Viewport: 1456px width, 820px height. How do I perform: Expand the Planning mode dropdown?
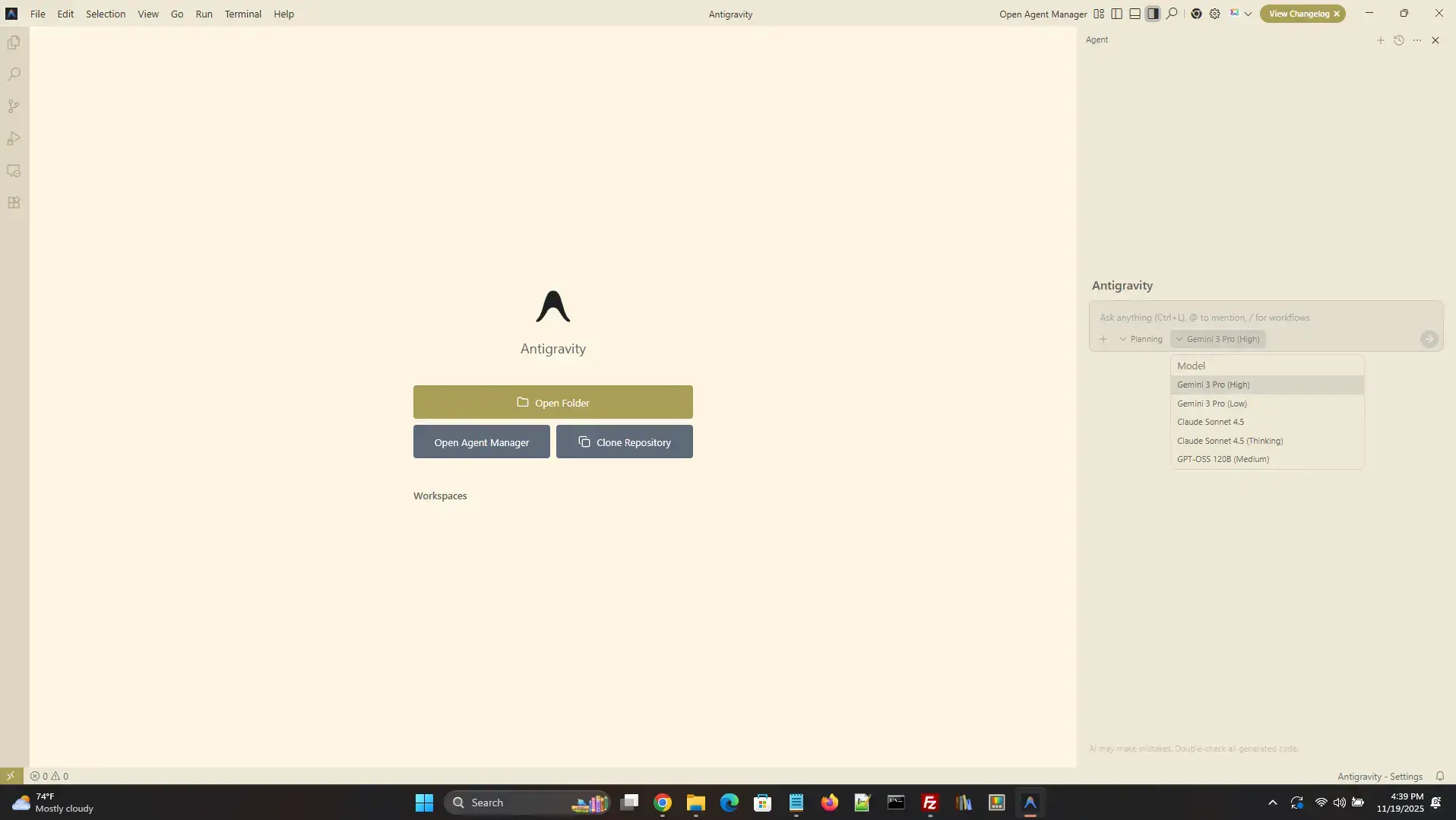point(1141,339)
